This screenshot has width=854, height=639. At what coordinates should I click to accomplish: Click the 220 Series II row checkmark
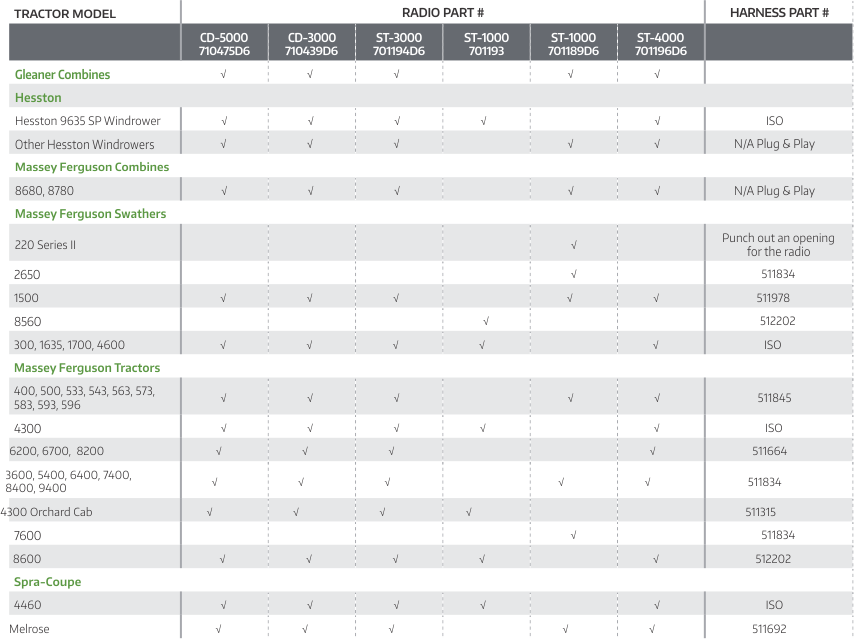pos(573,244)
